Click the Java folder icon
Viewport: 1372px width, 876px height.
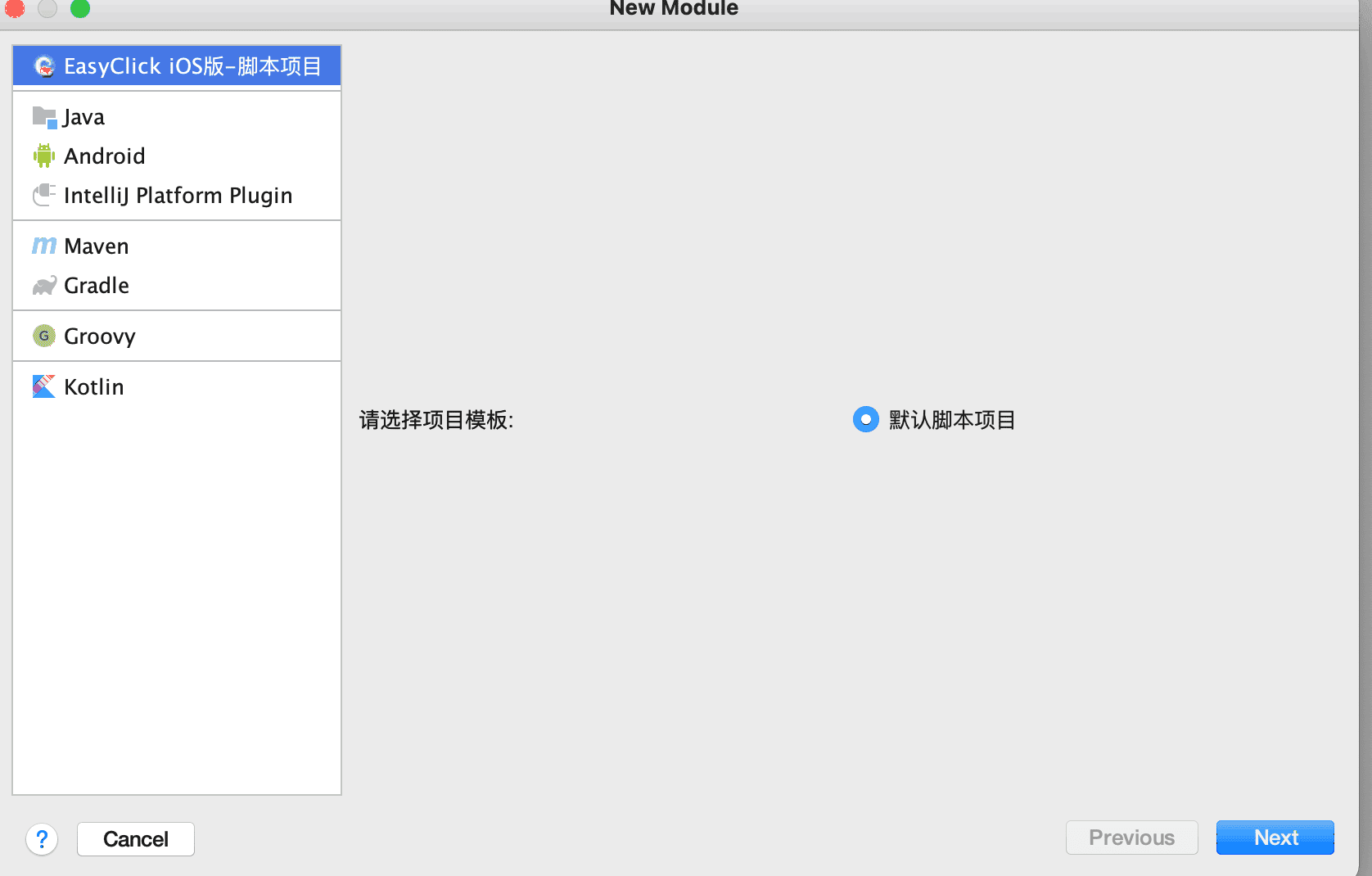pos(44,117)
